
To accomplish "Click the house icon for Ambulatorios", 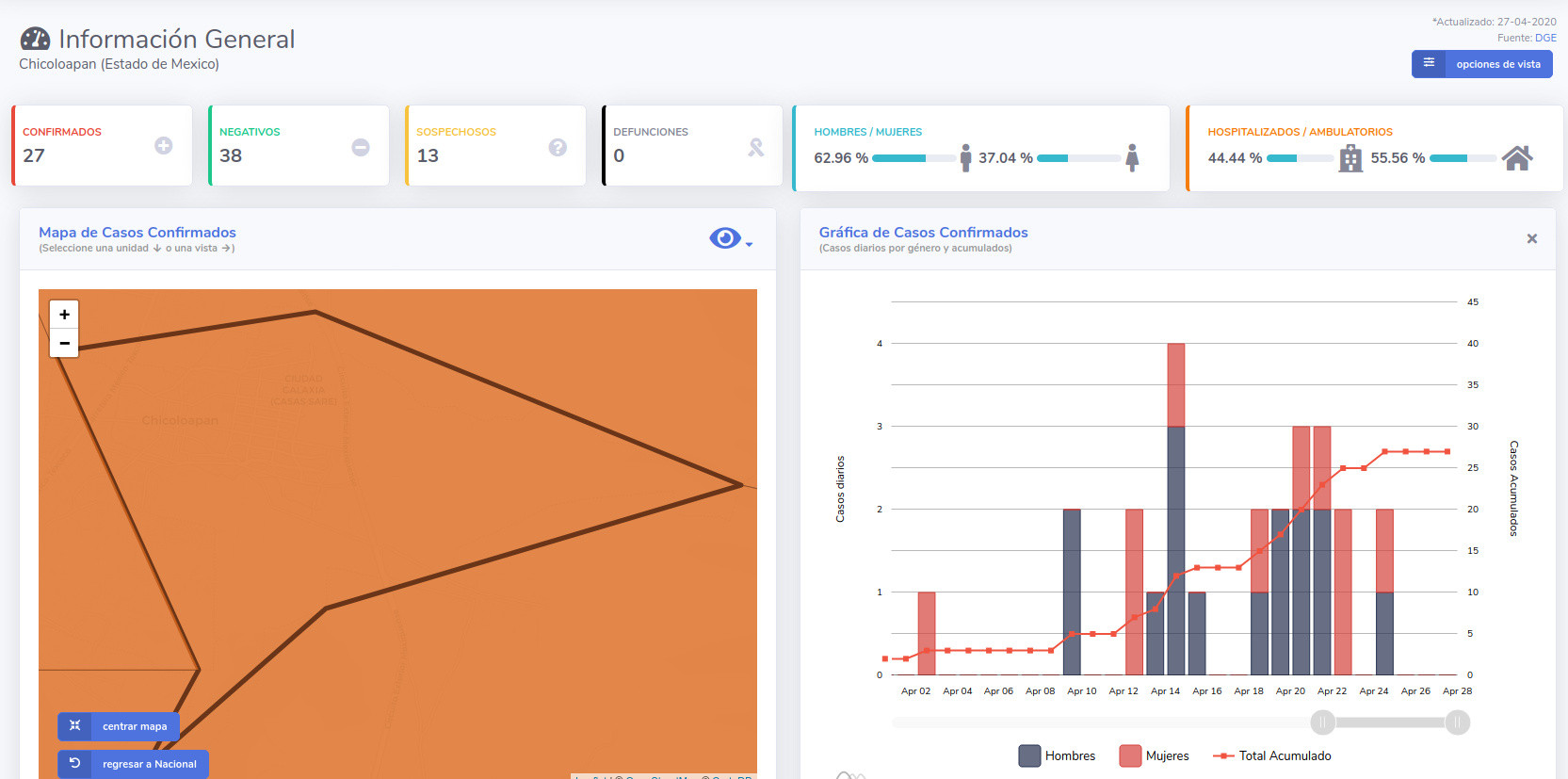I will [1517, 157].
